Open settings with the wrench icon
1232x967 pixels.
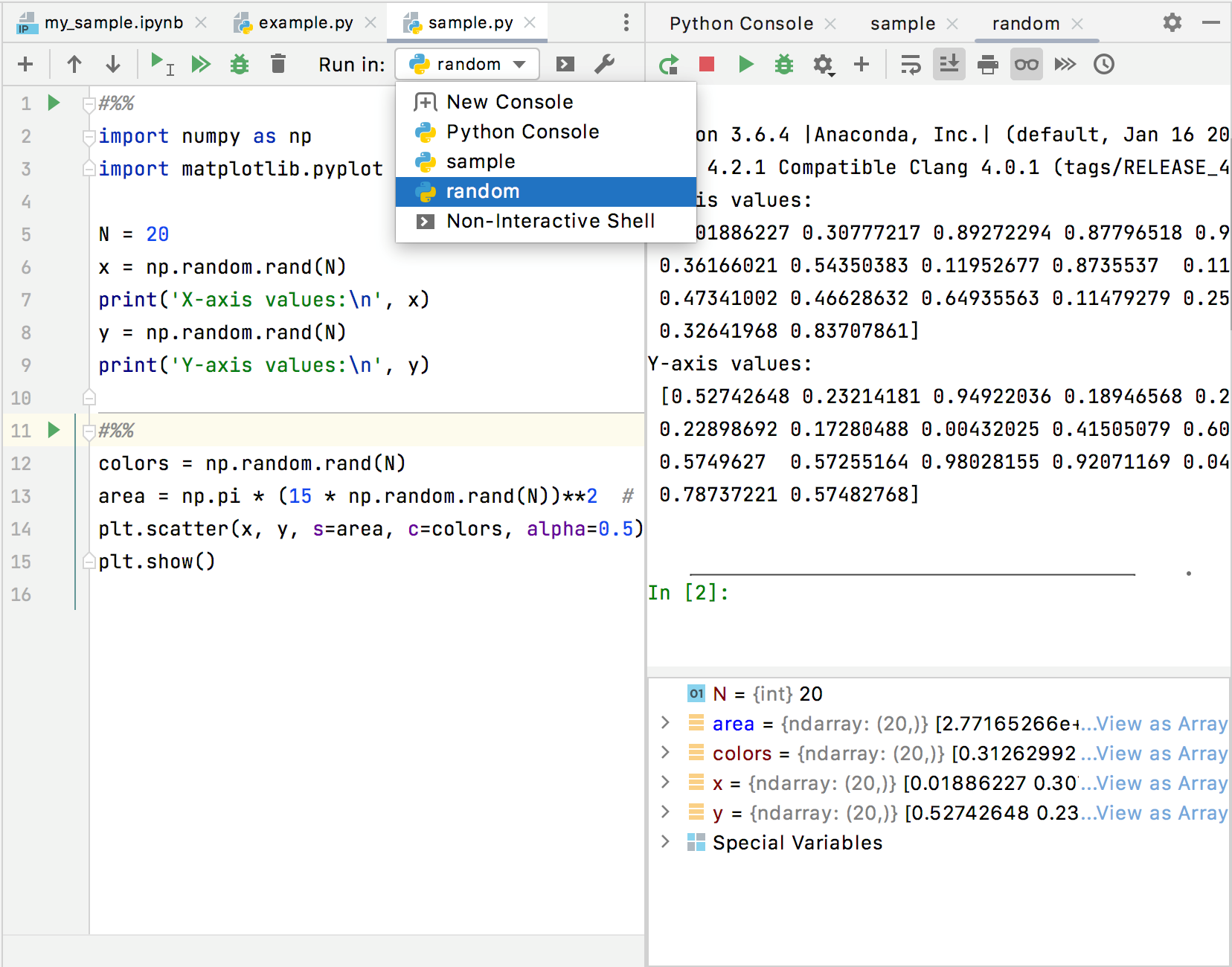tap(605, 64)
